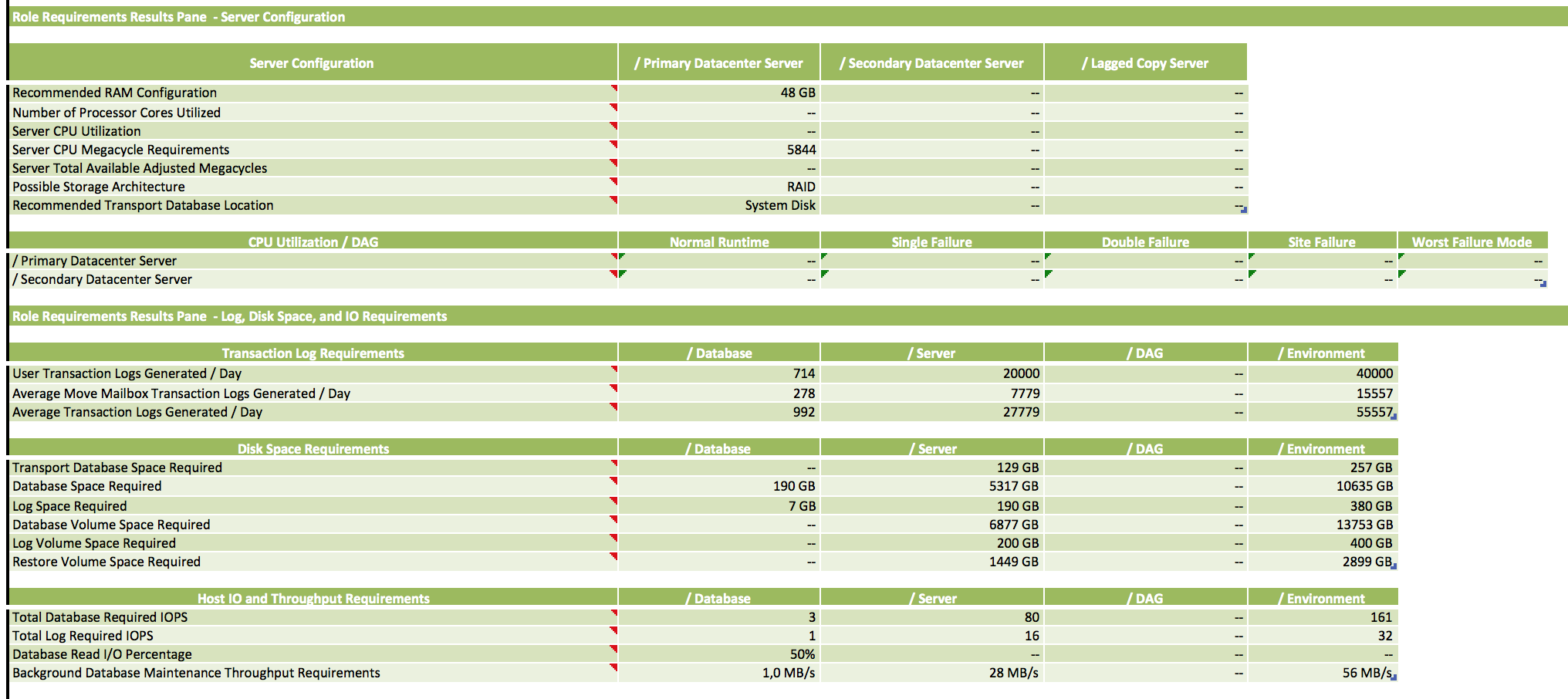
Task: Click comment marker on Total Log Required IOPS
Action: pyautogui.click(x=614, y=630)
